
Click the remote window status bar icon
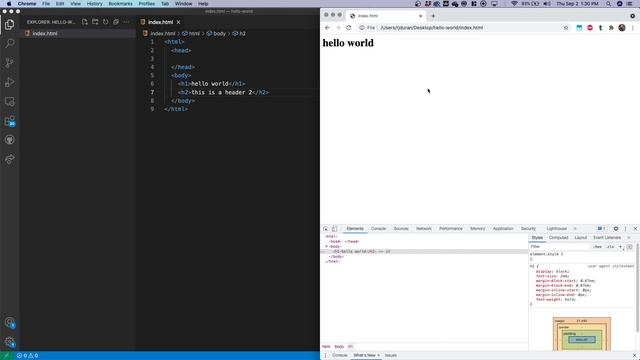pos(7,356)
